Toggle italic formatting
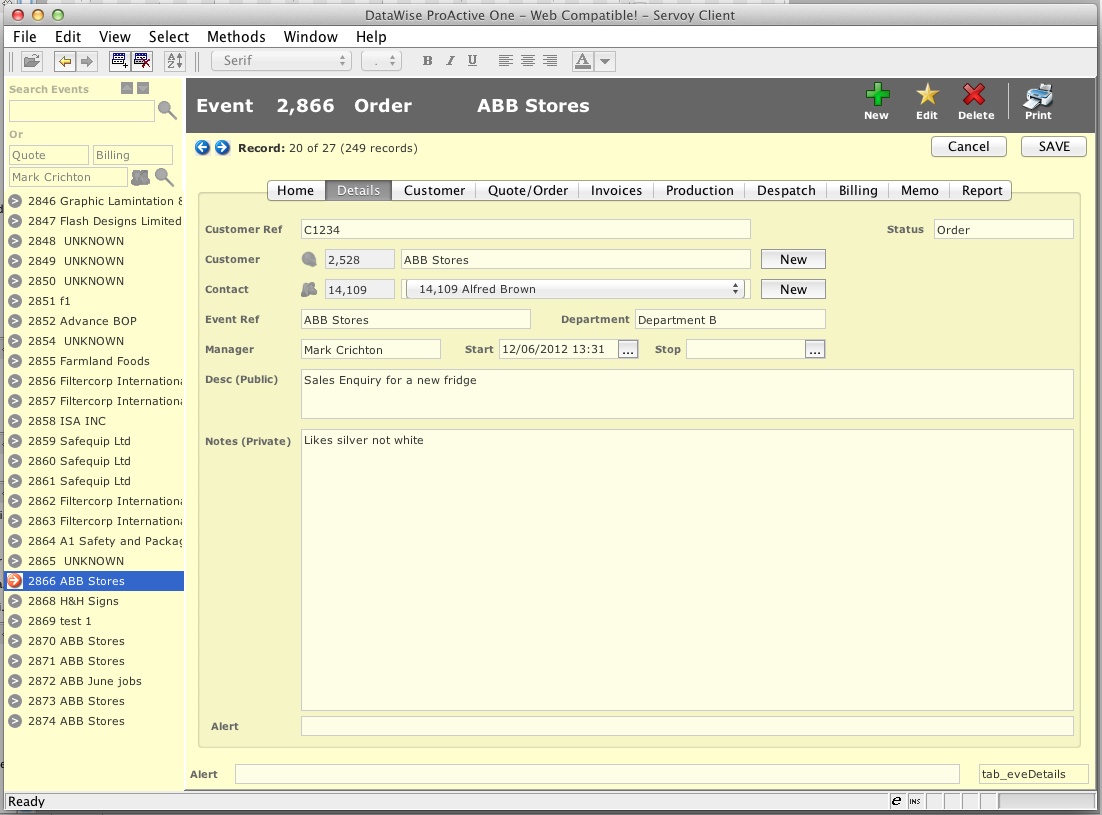 [450, 61]
